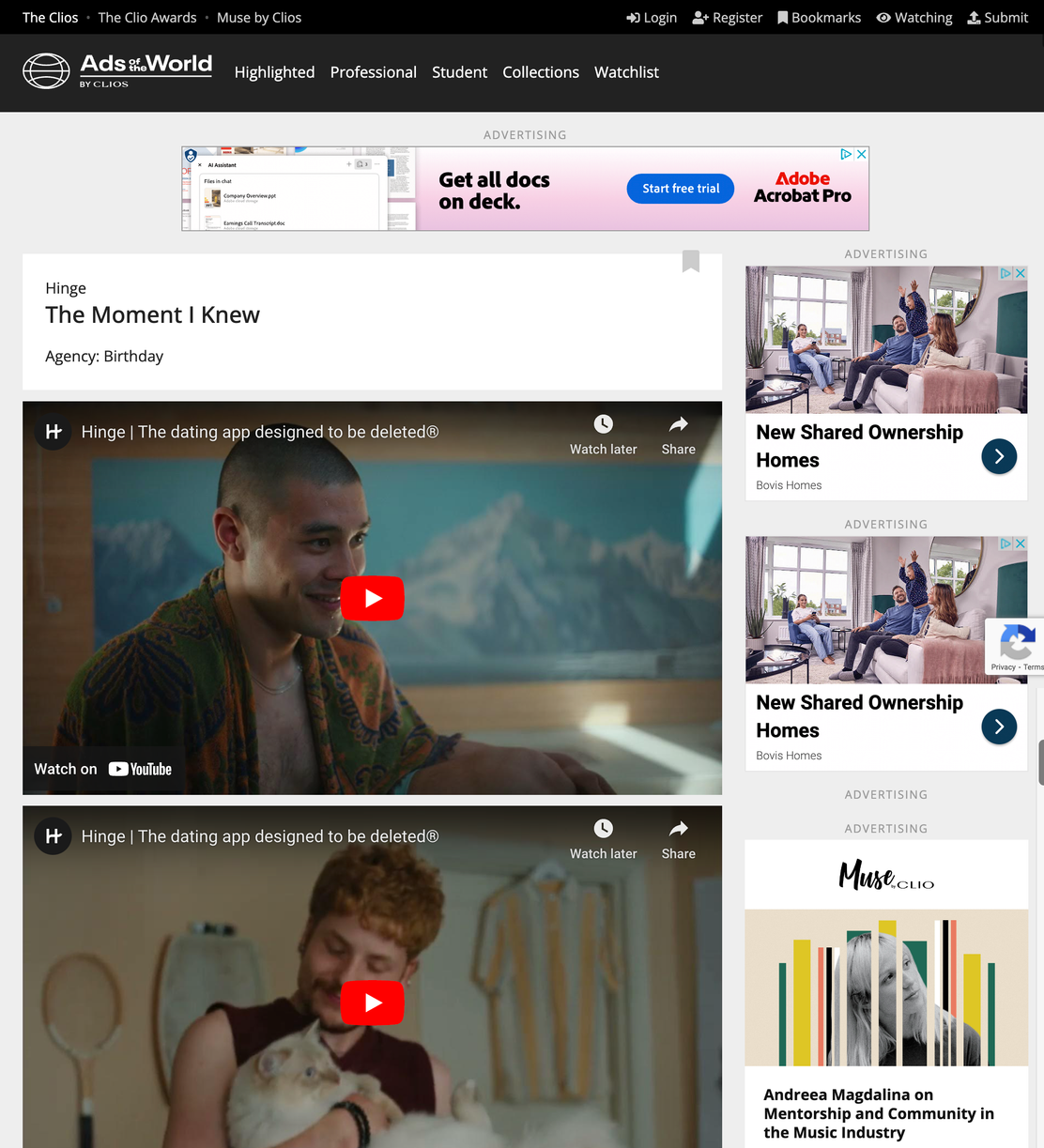Click Share on second Hinge video
The height and width of the screenshot is (1148, 1044).
[x=678, y=839]
